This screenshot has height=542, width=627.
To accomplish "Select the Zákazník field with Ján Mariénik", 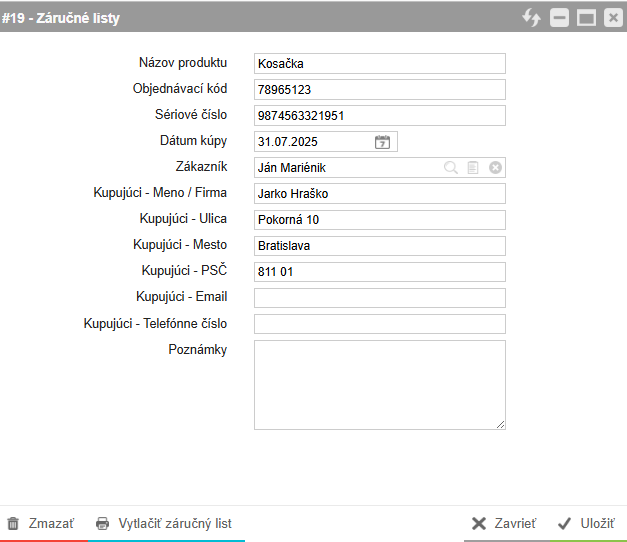I will (345, 168).
